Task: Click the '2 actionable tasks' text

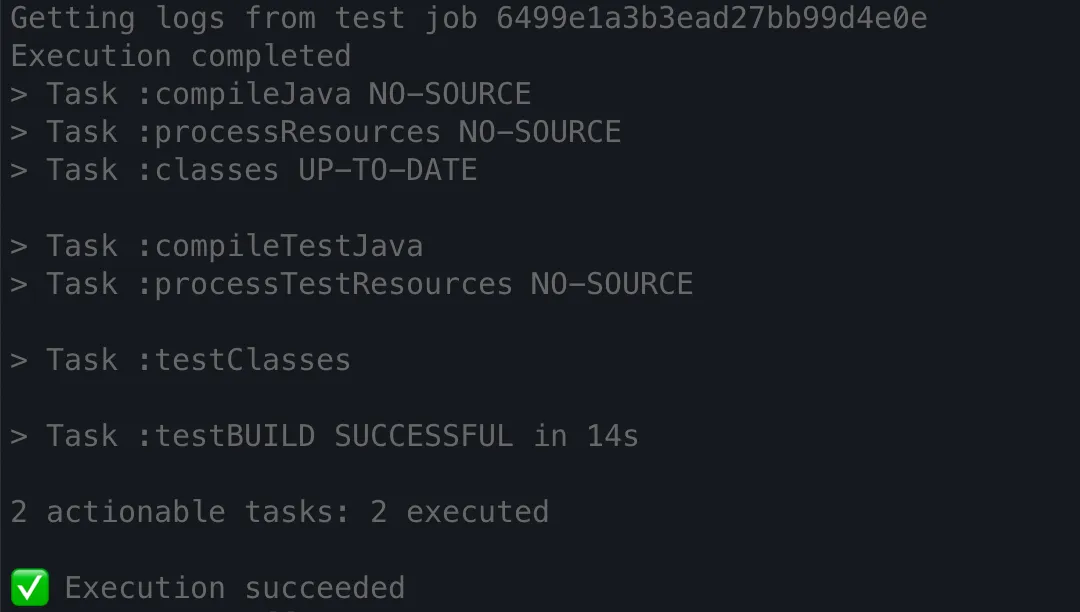Action: (x=180, y=511)
